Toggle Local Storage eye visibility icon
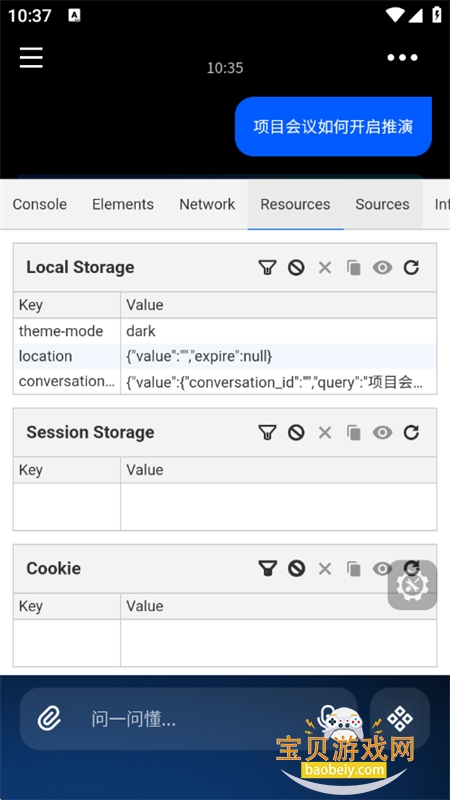Viewport: 450px width, 800px height. pyautogui.click(x=382, y=267)
